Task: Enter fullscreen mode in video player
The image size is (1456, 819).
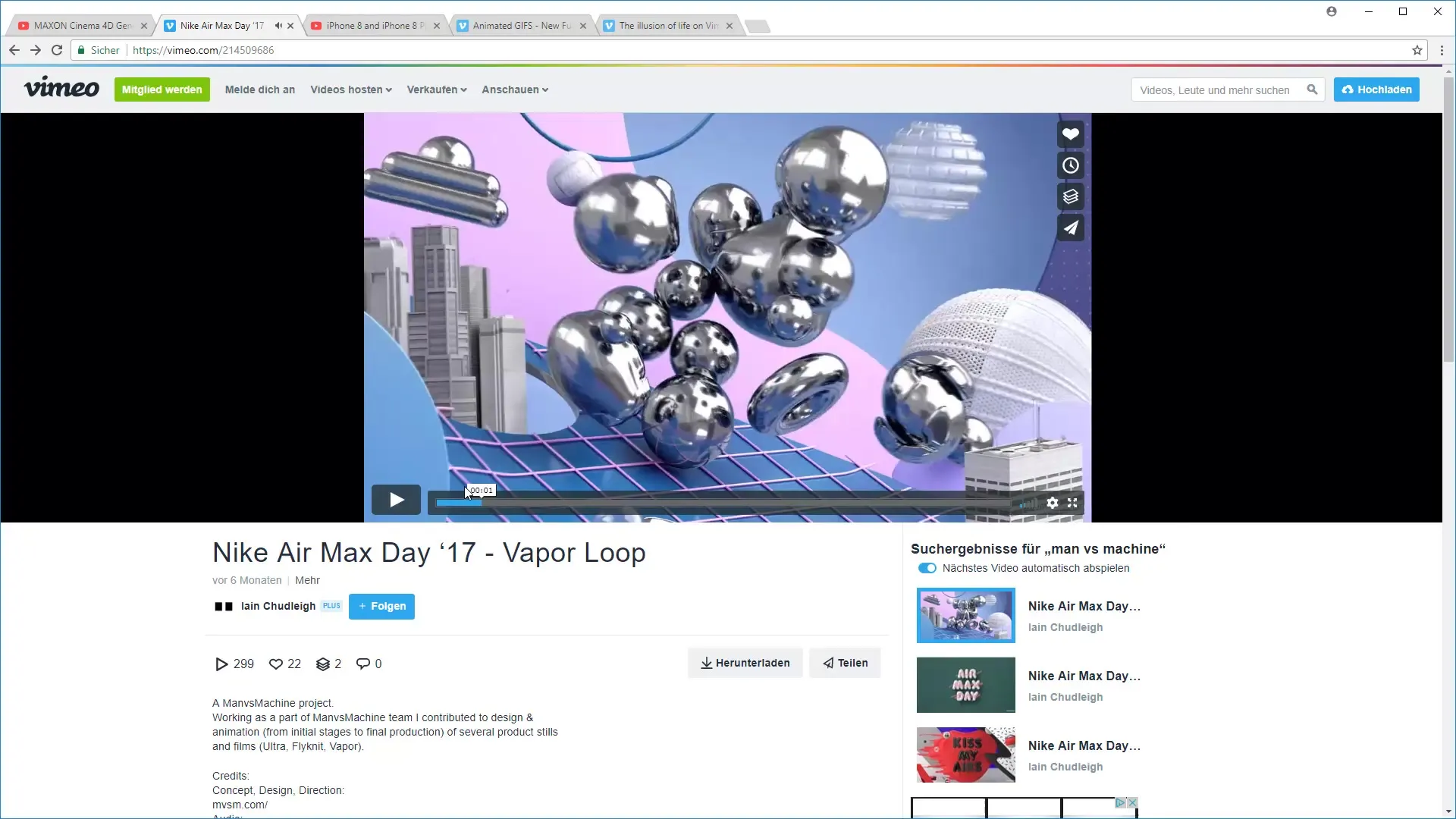Action: 1072,503
